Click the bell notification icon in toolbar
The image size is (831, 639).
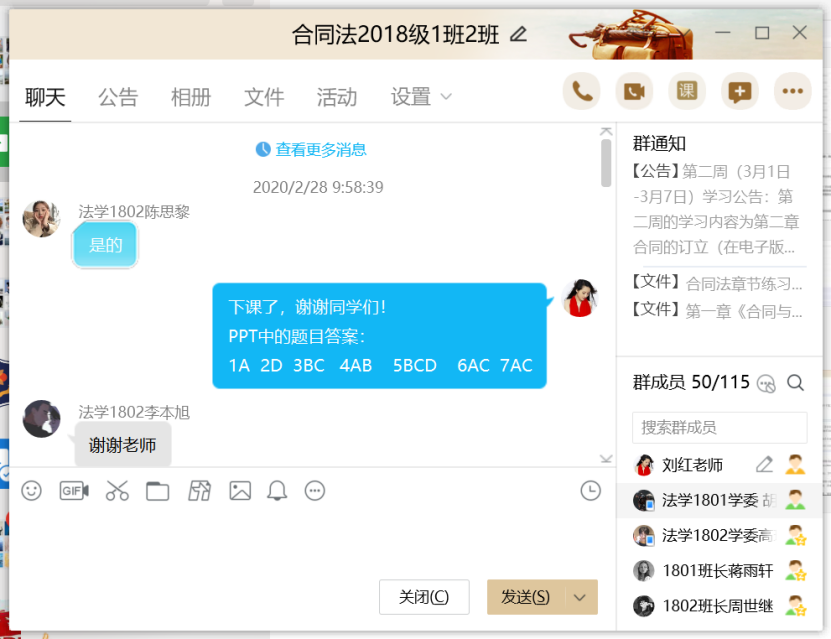pos(277,491)
